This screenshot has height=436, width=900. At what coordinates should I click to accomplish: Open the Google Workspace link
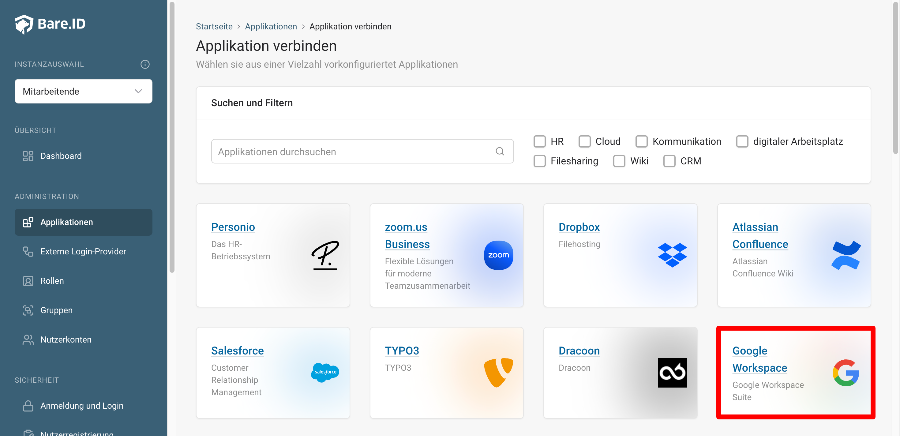759,360
